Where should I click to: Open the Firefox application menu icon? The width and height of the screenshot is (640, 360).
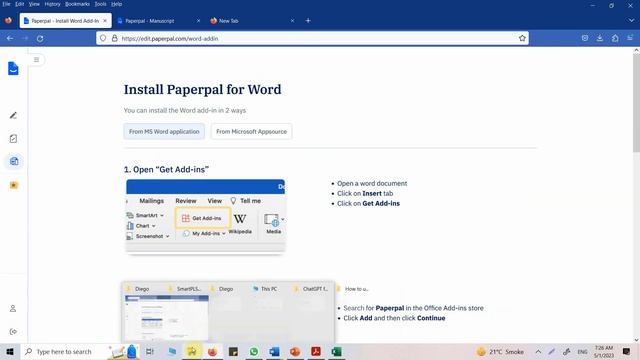click(630, 38)
